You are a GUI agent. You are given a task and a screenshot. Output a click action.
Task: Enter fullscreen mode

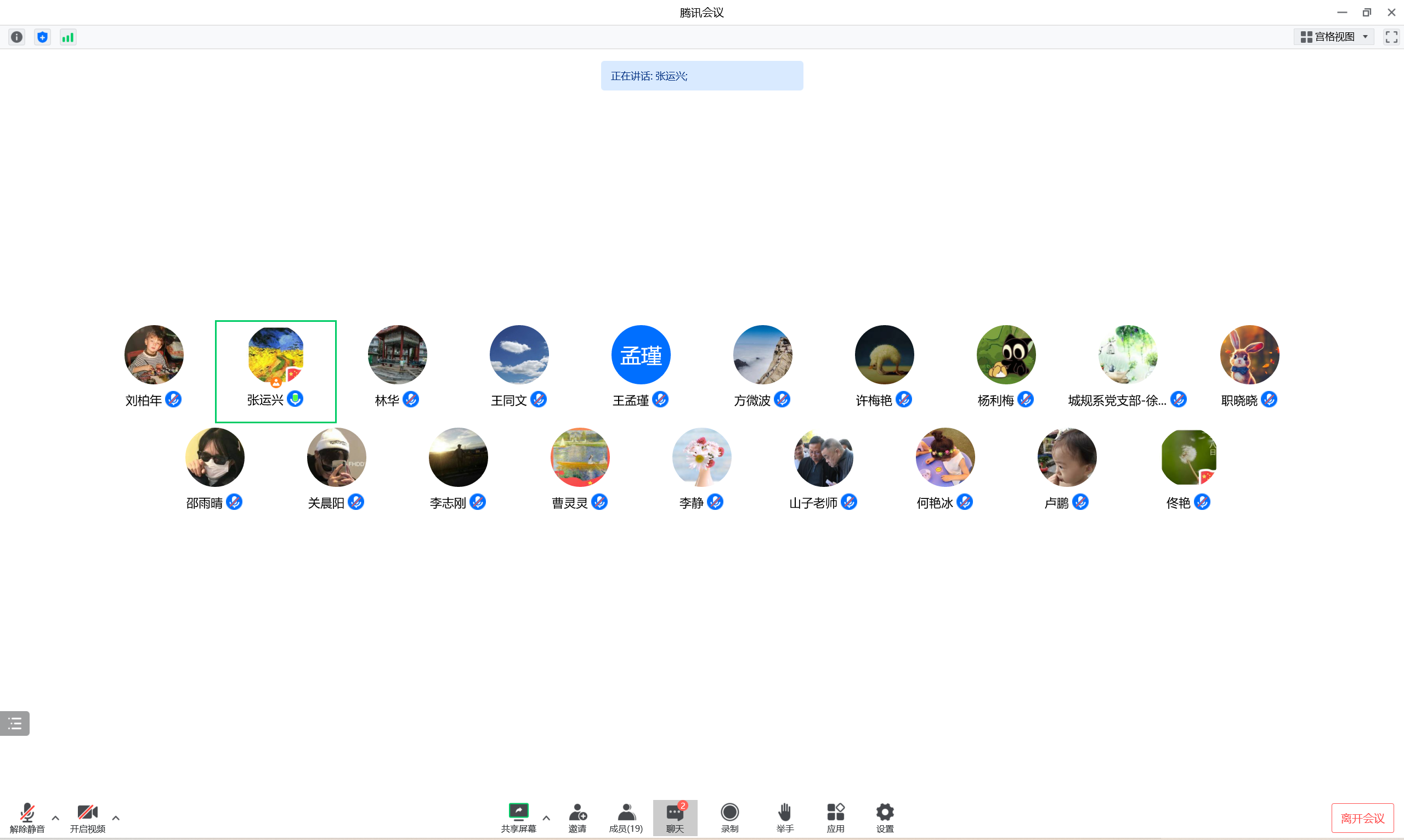pyautogui.click(x=1391, y=37)
